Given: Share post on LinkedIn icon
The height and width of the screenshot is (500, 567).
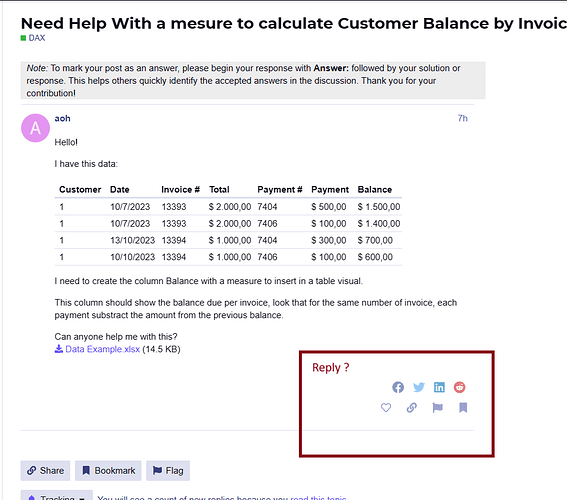Looking at the screenshot, I should 439,387.
